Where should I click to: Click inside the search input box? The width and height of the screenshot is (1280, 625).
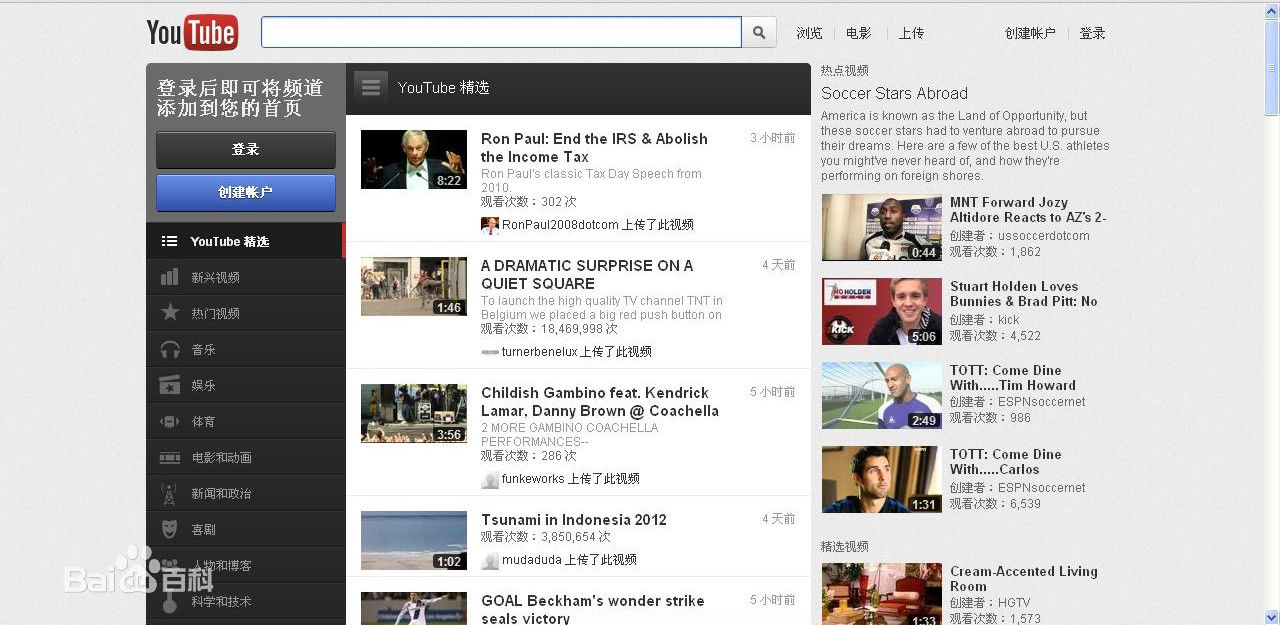click(500, 31)
